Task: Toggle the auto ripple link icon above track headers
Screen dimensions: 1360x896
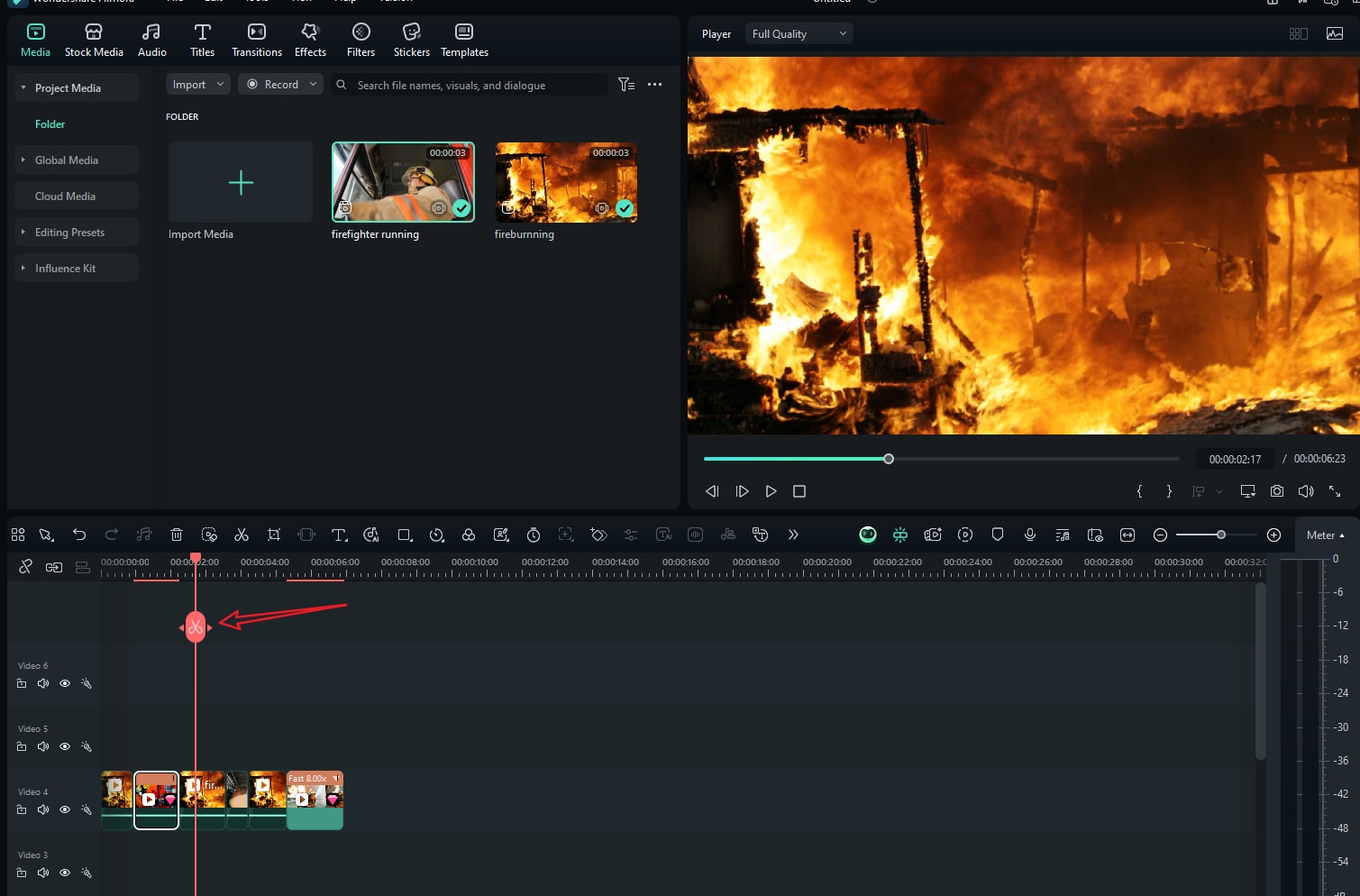Action: tap(54, 567)
